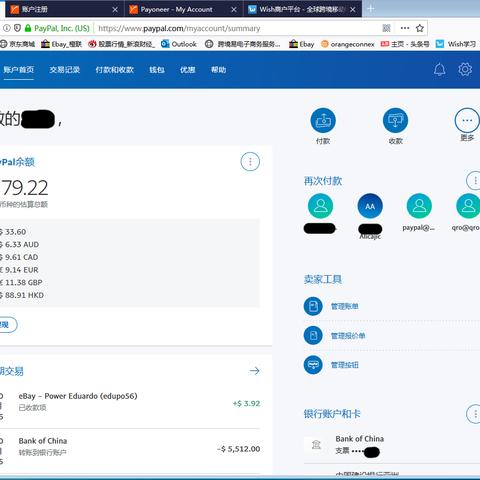
Task: Close the Payoneer browser tab
Action: click(234, 10)
